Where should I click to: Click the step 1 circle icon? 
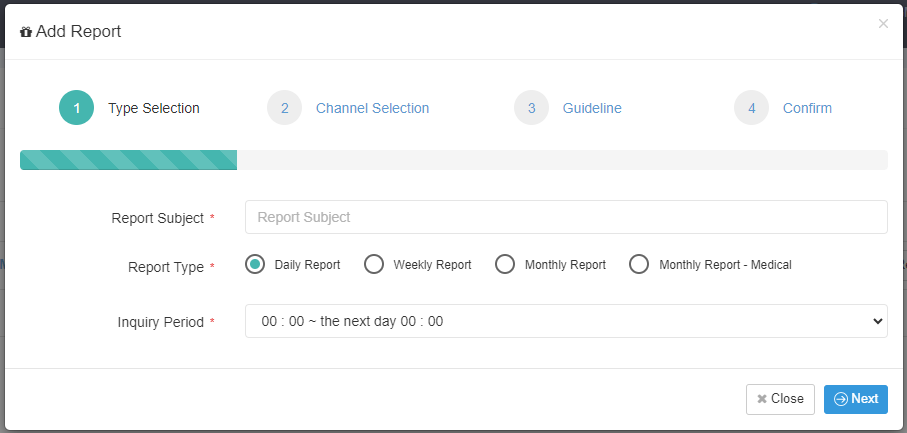(76, 108)
